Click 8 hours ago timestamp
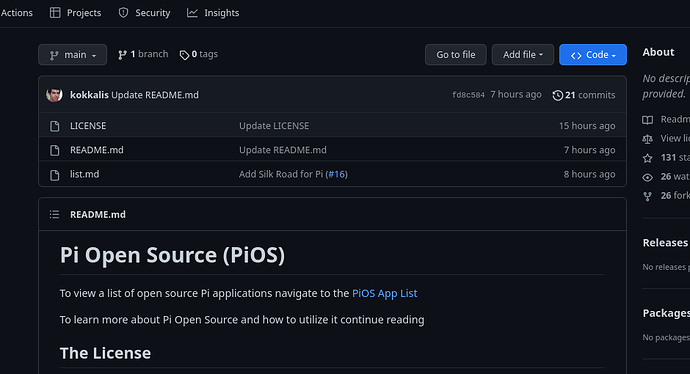Viewport: 690px width, 374px height. coord(590,174)
